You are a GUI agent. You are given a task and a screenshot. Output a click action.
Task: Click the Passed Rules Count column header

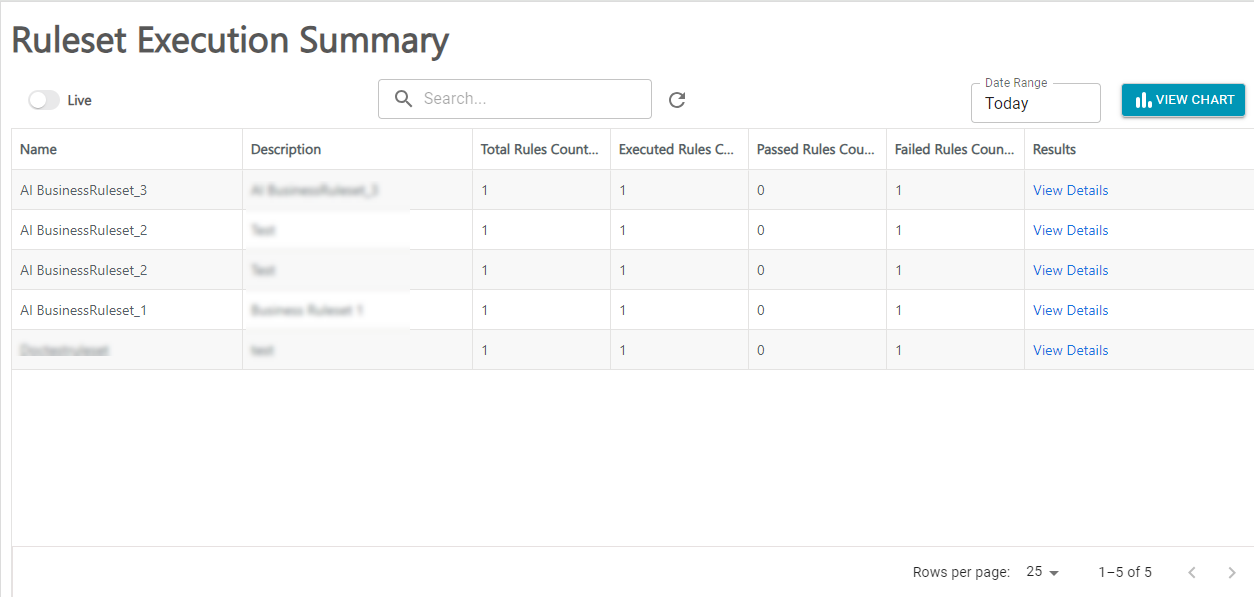816,149
